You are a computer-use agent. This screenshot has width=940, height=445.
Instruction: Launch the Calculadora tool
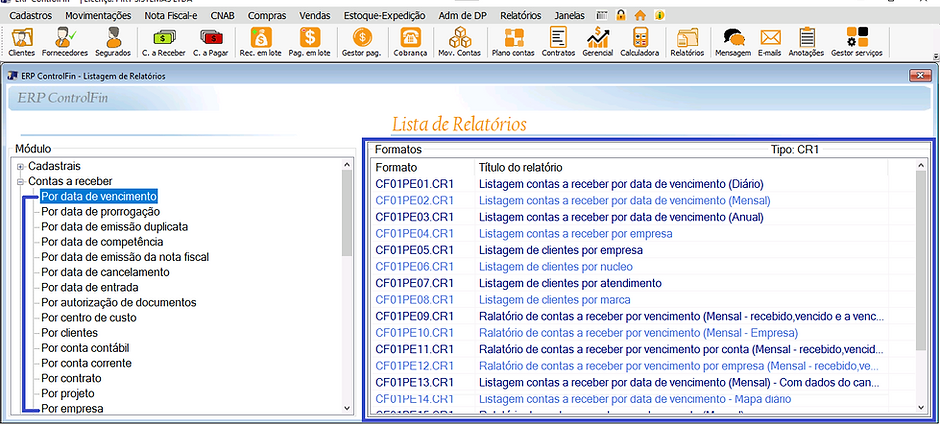(x=640, y=42)
